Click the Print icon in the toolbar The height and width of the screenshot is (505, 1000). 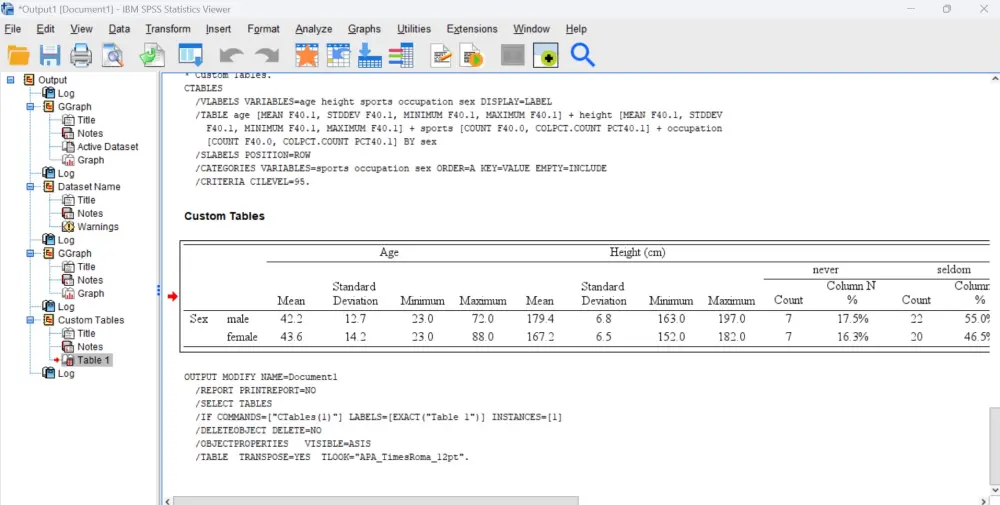pyautogui.click(x=81, y=55)
